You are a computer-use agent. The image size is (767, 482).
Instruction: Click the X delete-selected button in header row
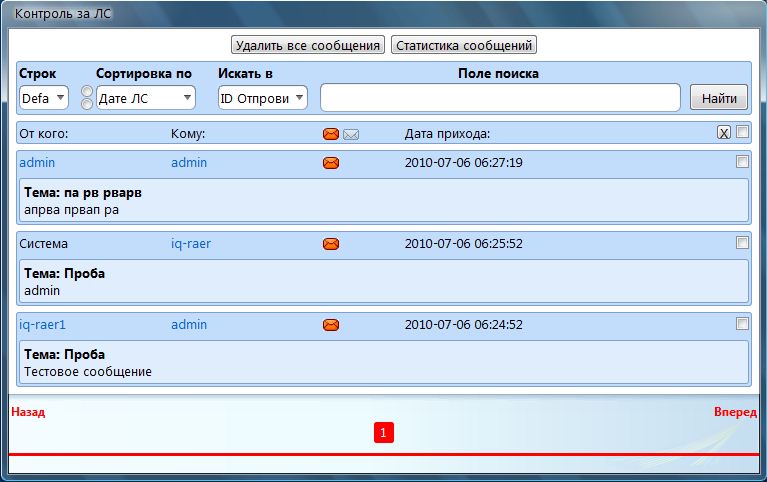coord(724,133)
